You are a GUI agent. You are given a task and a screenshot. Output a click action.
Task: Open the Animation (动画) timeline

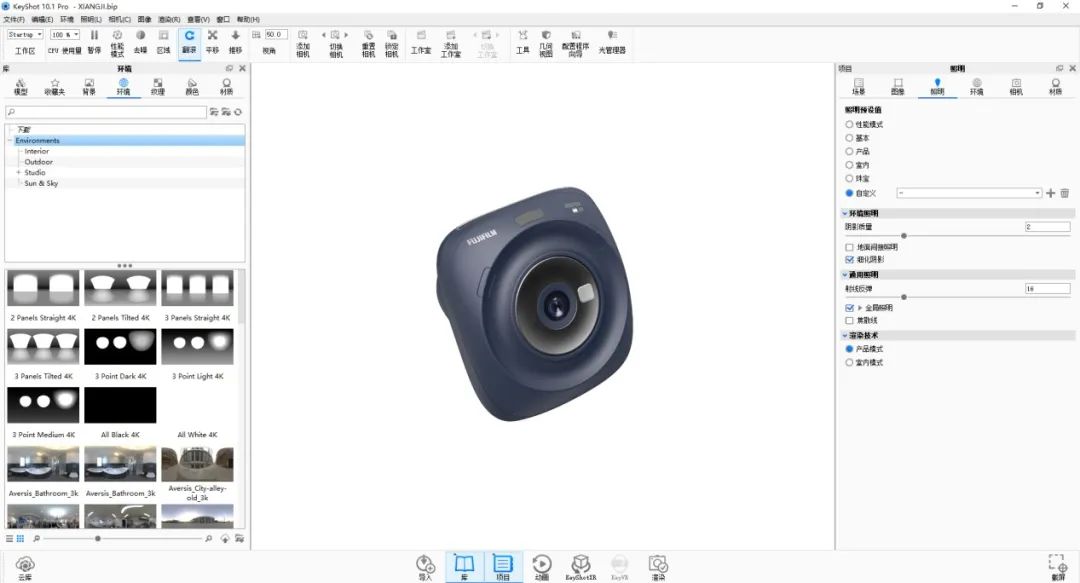542,568
